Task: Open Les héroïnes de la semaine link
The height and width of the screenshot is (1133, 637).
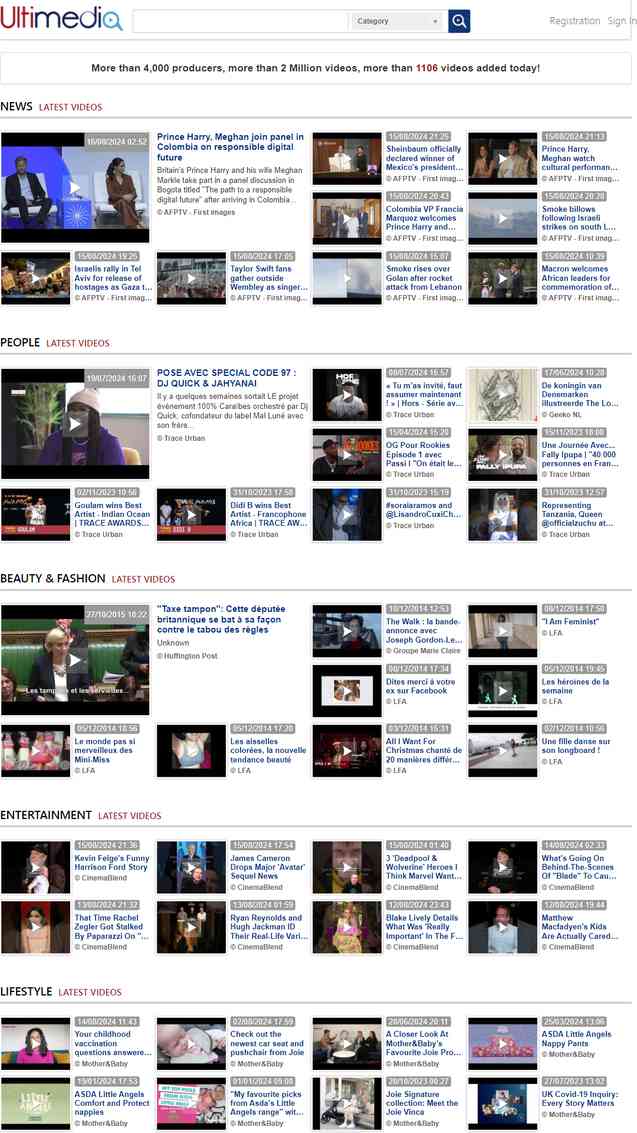Action: pos(576,686)
